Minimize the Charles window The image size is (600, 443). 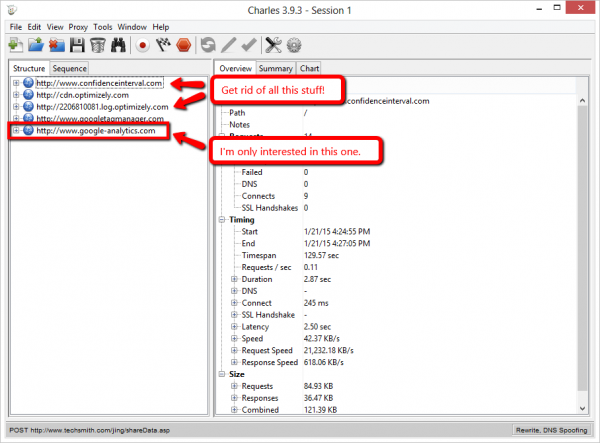[539, 9]
